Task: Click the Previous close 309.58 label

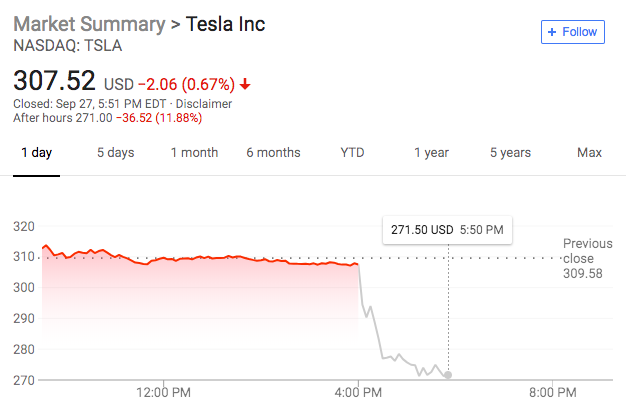Action: tap(587, 258)
